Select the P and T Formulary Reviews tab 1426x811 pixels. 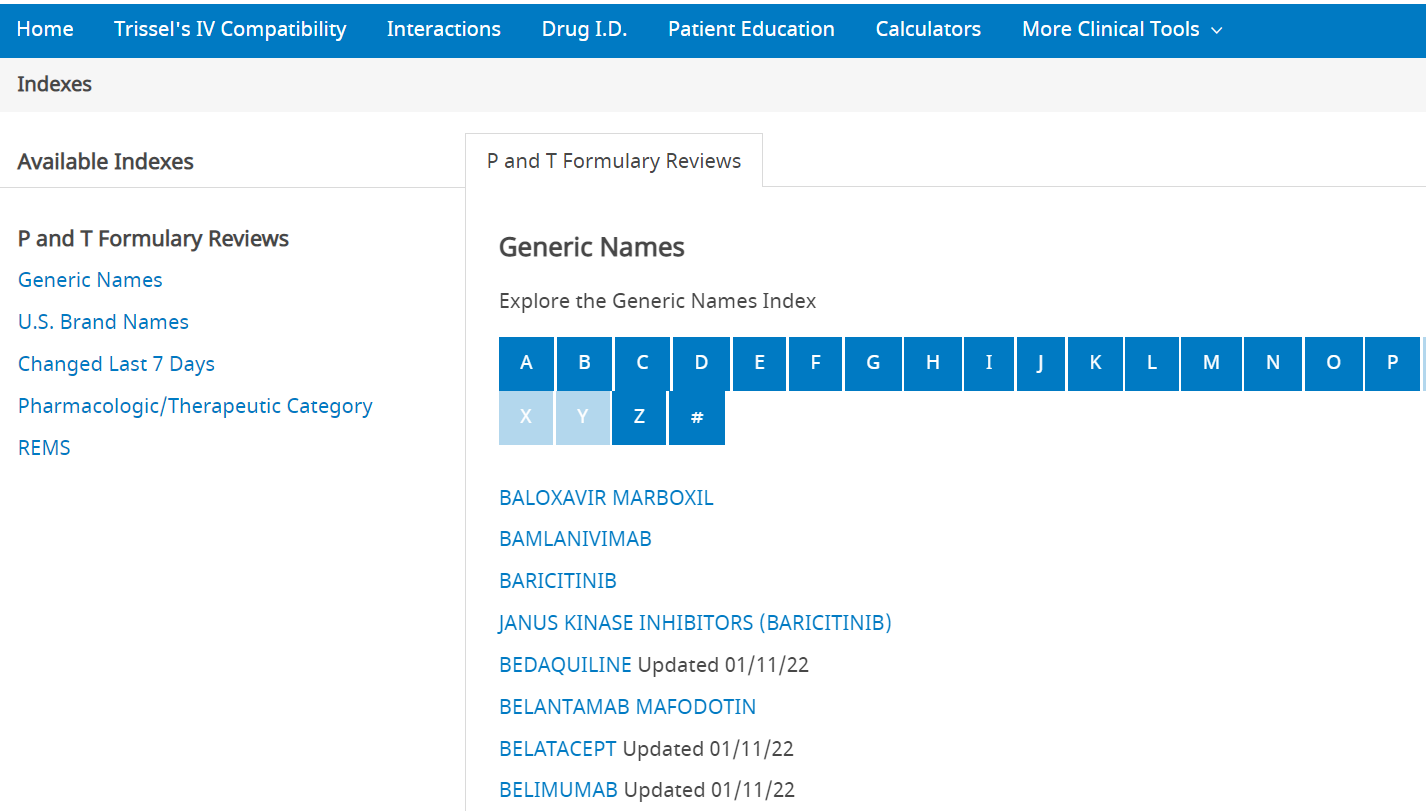pyautogui.click(x=613, y=161)
